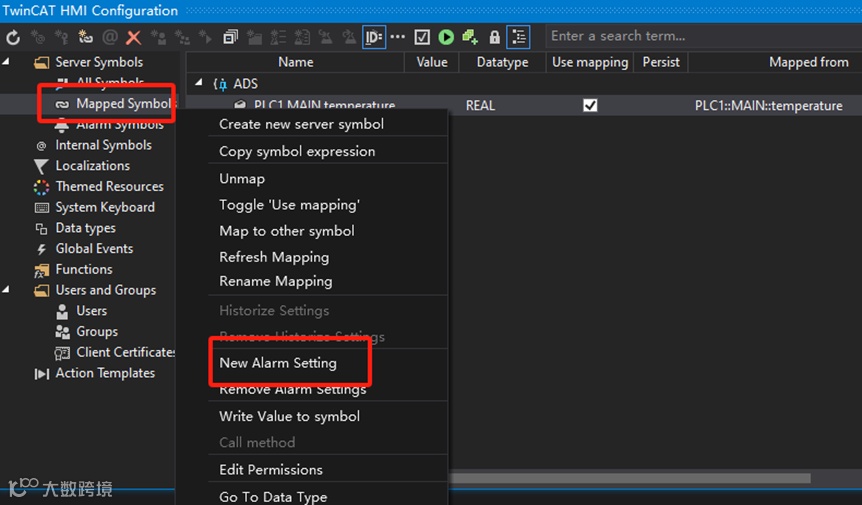Viewport: 862px width, 505px height.
Task: Click the Mapped from column header
Action: [808, 62]
